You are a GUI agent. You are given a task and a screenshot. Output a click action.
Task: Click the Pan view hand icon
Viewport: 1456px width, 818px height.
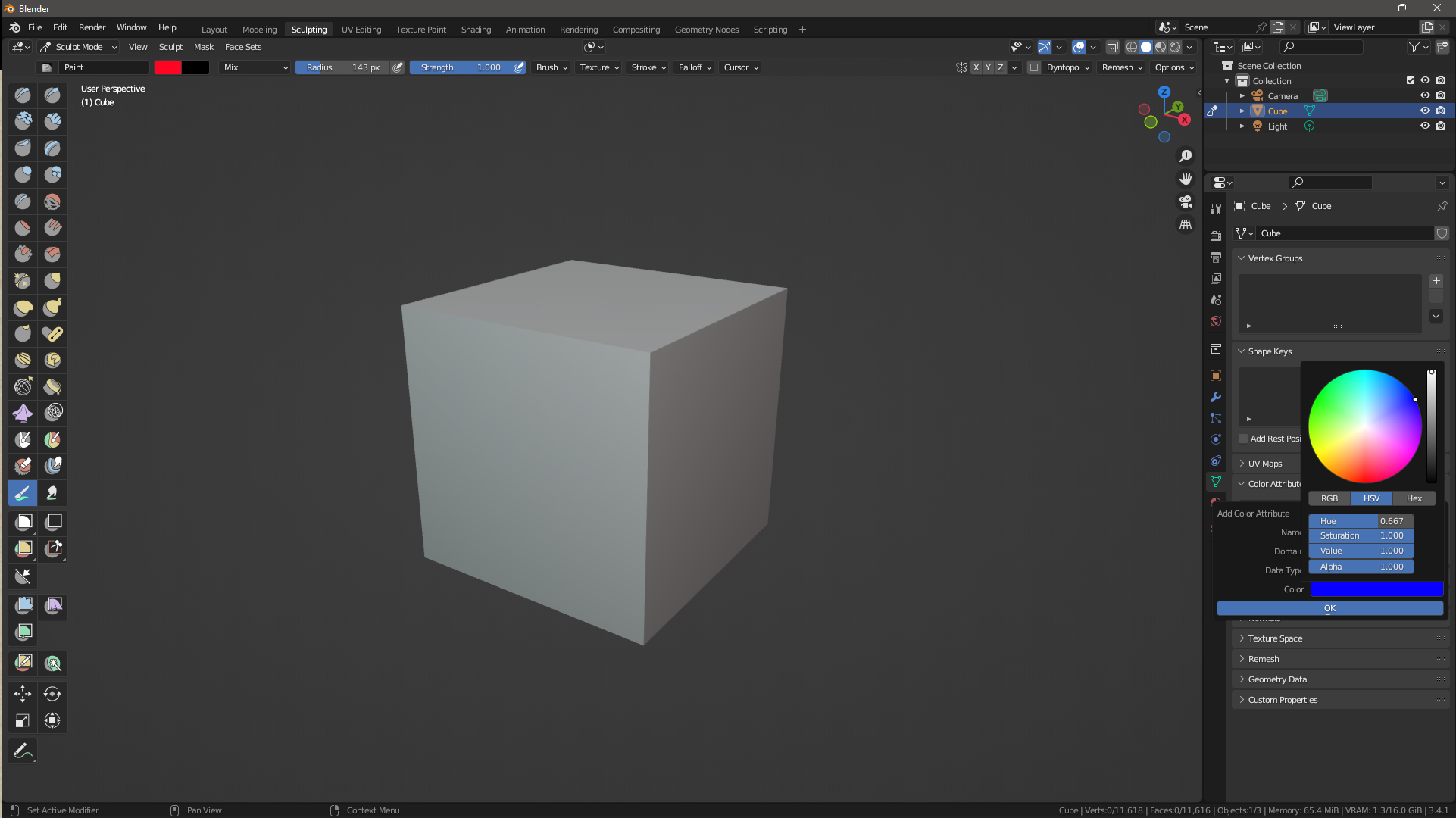[1186, 179]
